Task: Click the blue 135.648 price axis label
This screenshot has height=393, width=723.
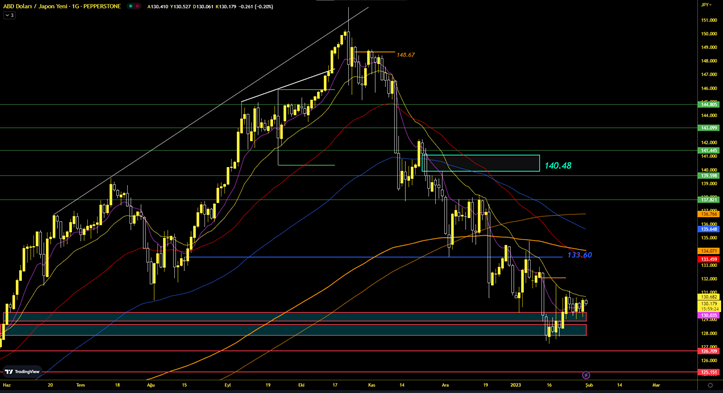Action: click(709, 229)
